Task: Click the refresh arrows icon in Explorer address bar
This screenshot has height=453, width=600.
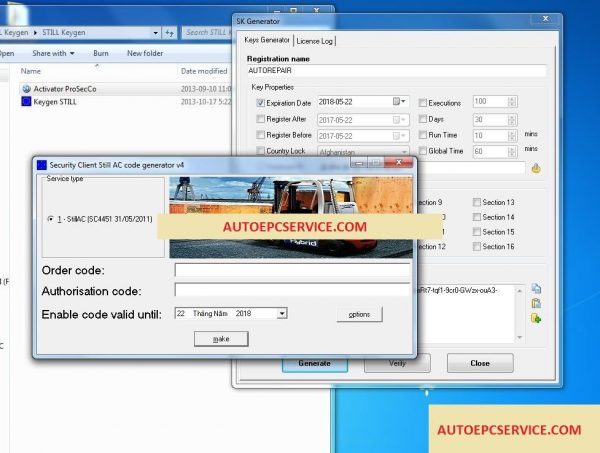Action: point(170,33)
